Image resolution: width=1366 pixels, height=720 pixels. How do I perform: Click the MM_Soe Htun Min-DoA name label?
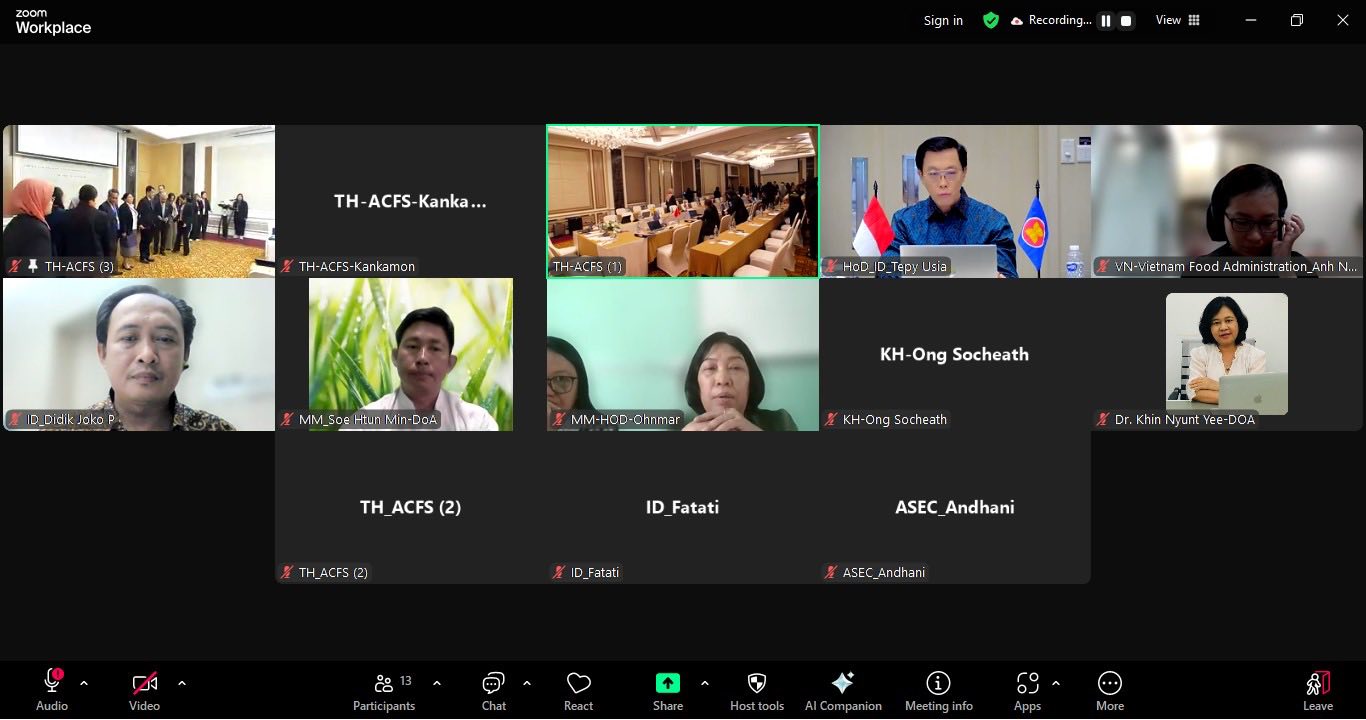point(368,419)
